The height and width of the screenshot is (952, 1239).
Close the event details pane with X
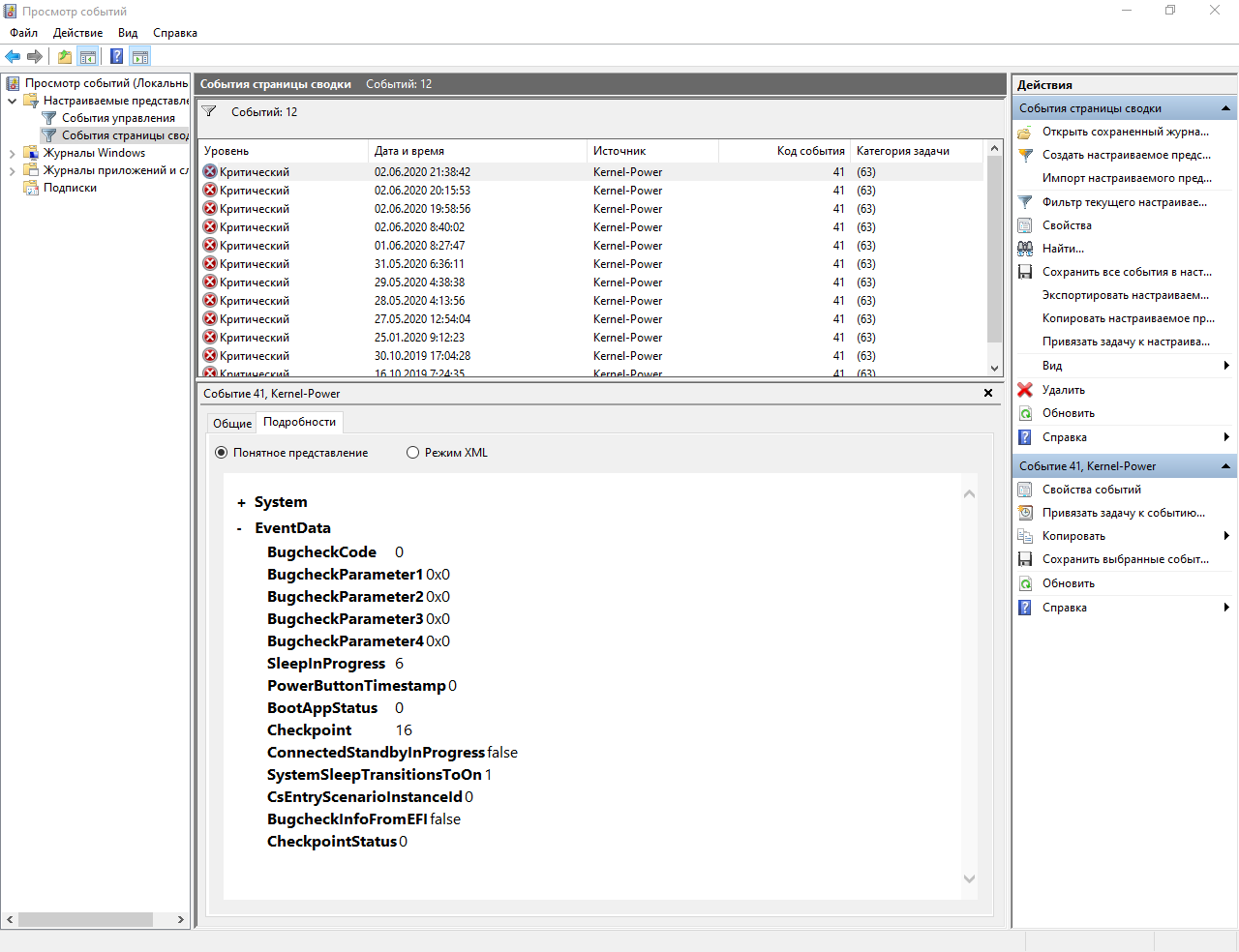988,393
